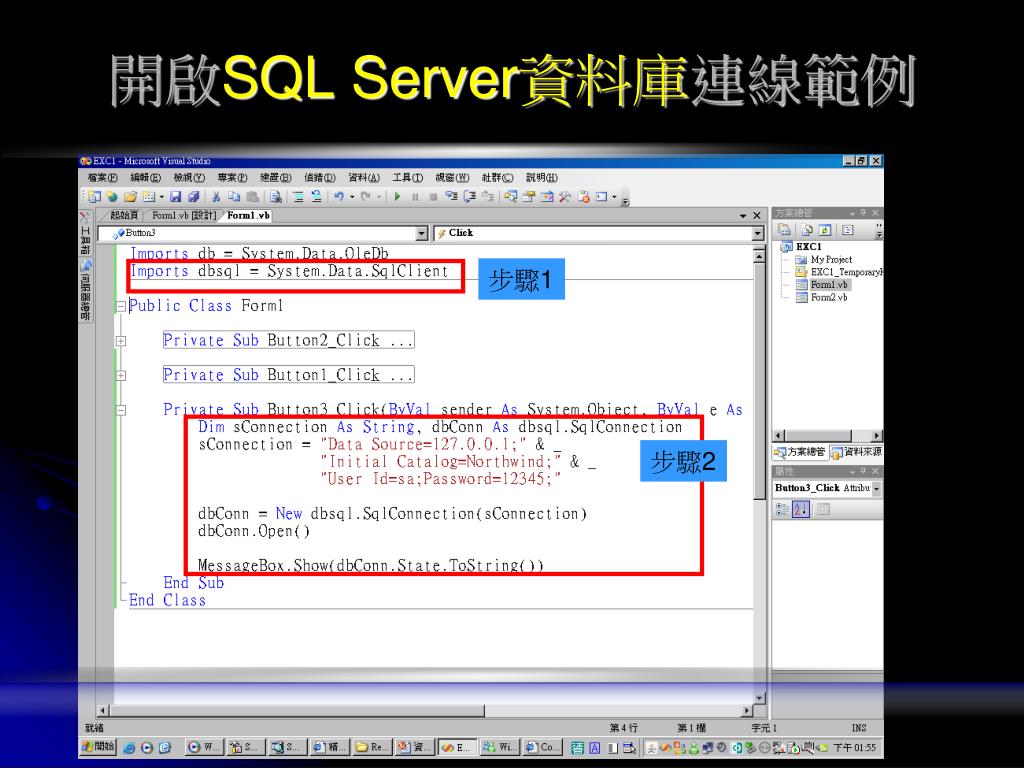Click the Paste clipboard icon
This screenshot has height=768, width=1024.
tap(252, 197)
